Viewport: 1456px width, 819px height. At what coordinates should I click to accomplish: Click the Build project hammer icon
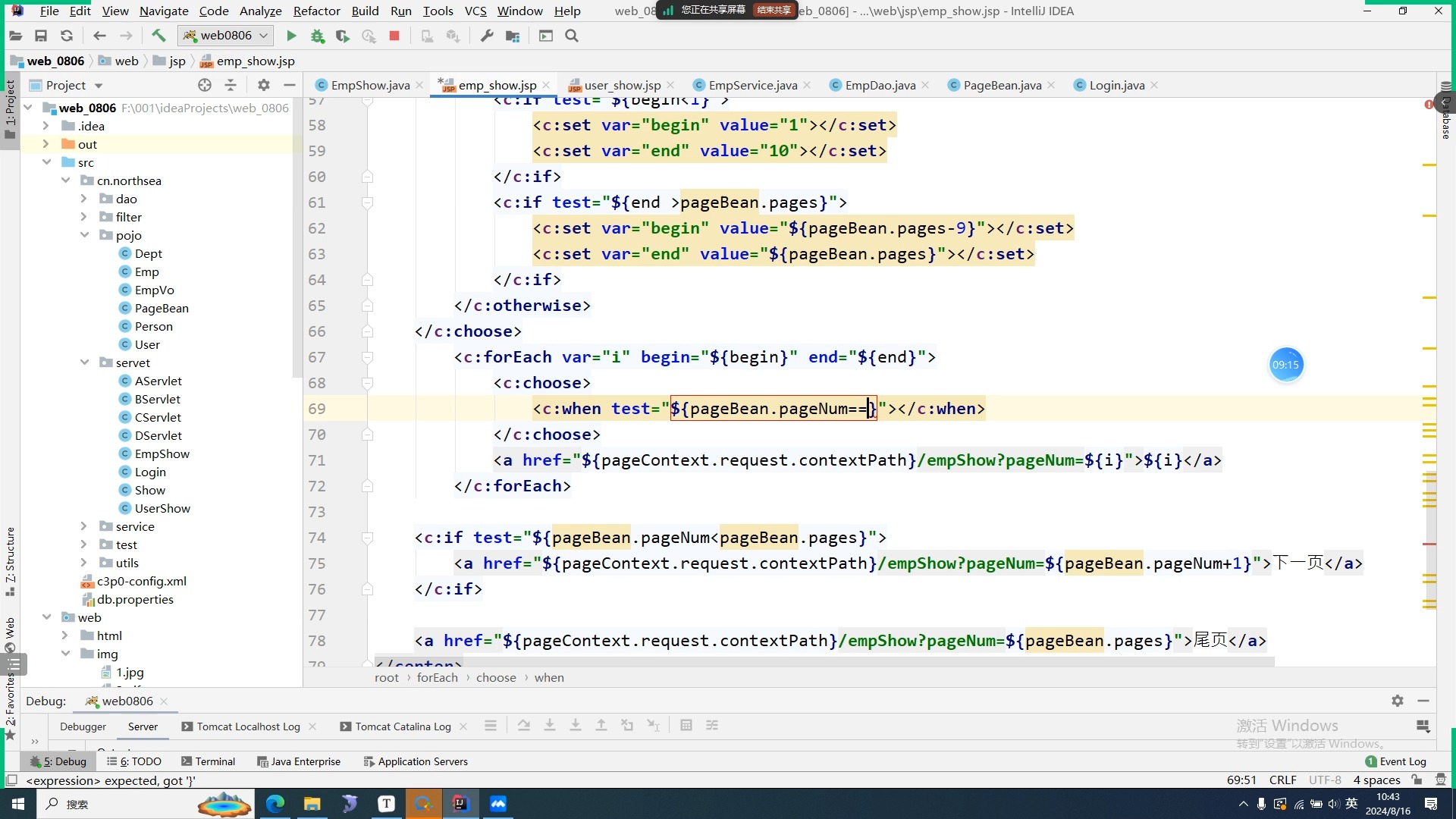coord(158,36)
